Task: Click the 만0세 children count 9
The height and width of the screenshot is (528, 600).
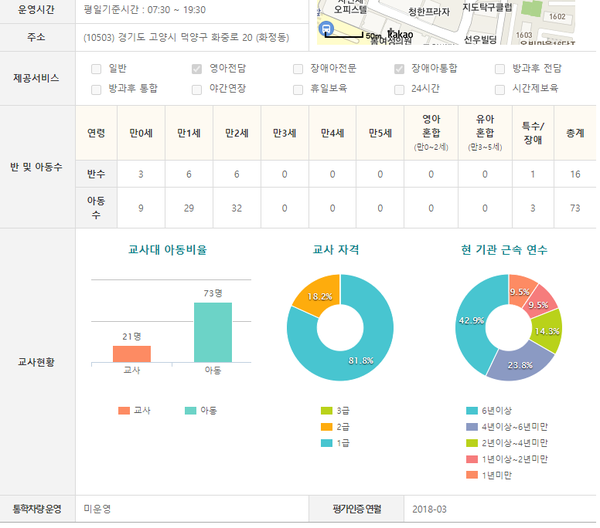Action: click(x=141, y=208)
